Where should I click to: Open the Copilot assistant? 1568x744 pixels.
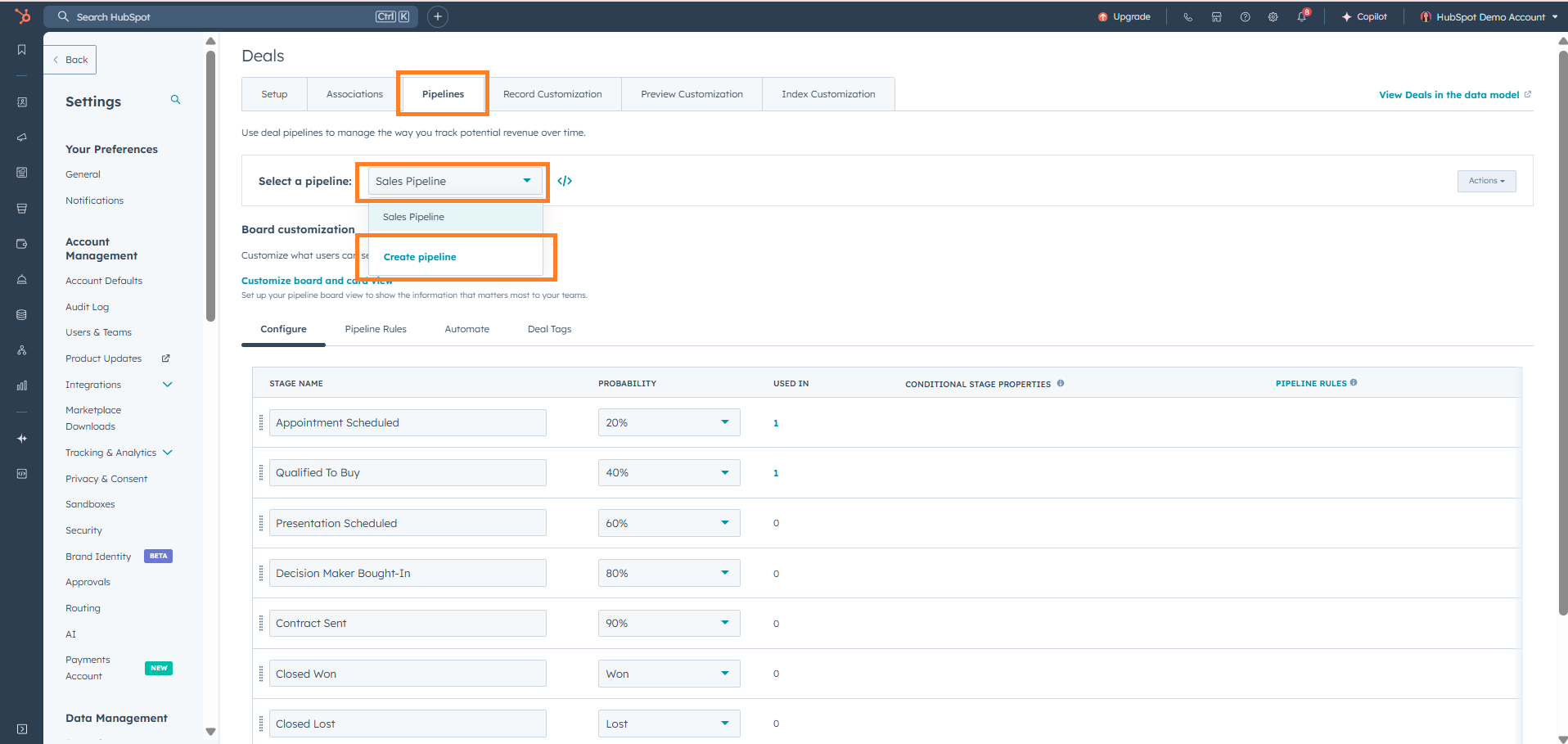point(1364,16)
